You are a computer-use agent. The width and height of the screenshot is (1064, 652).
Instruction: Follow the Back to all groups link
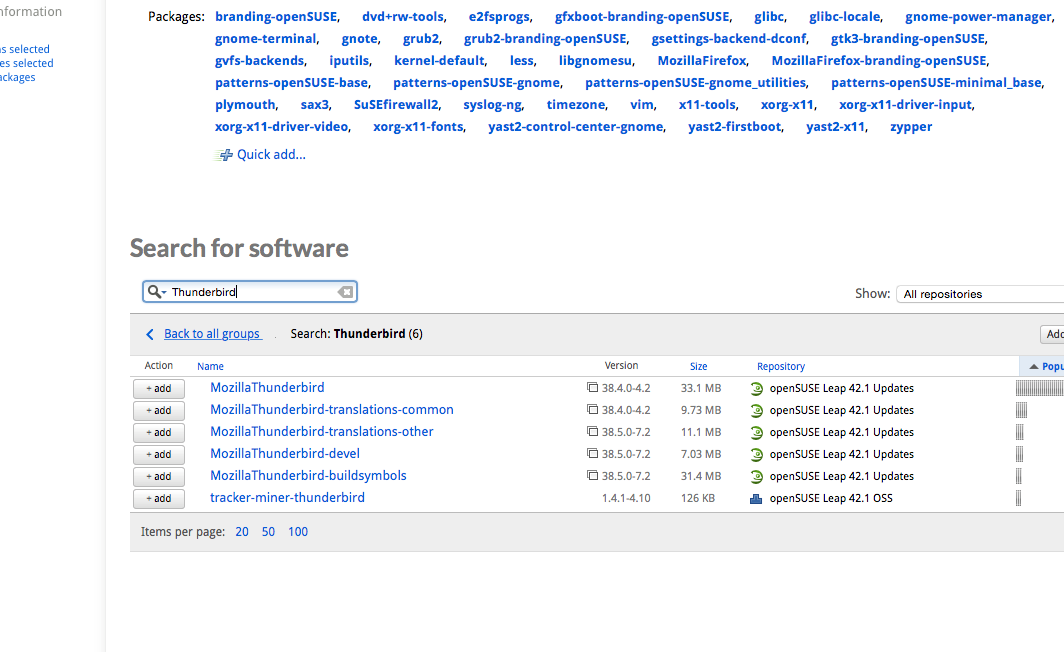click(212, 334)
